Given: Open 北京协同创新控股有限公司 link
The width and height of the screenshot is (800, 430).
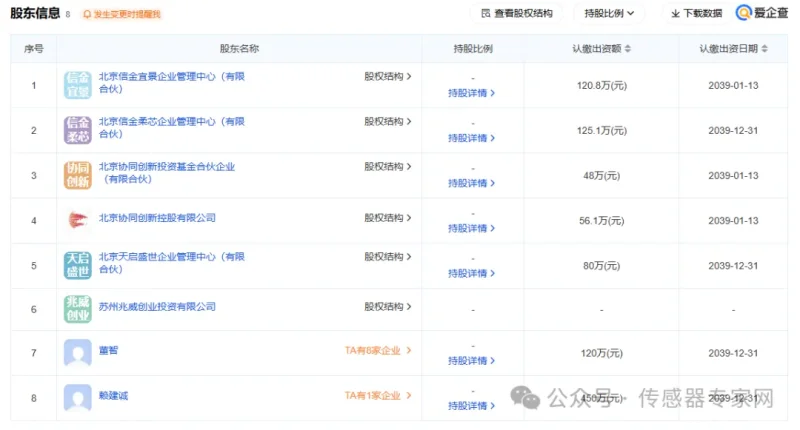Looking at the screenshot, I should pos(157,218).
